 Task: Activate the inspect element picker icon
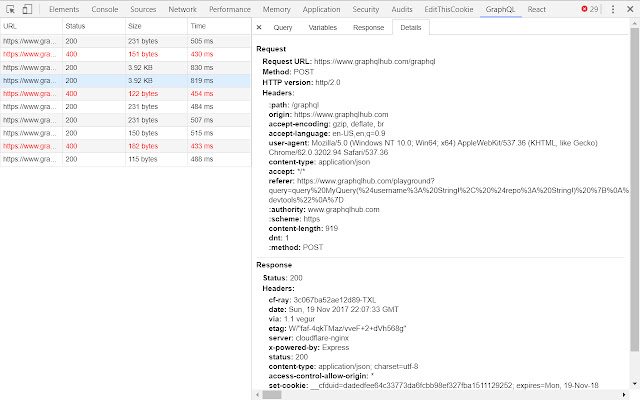click(x=9, y=9)
